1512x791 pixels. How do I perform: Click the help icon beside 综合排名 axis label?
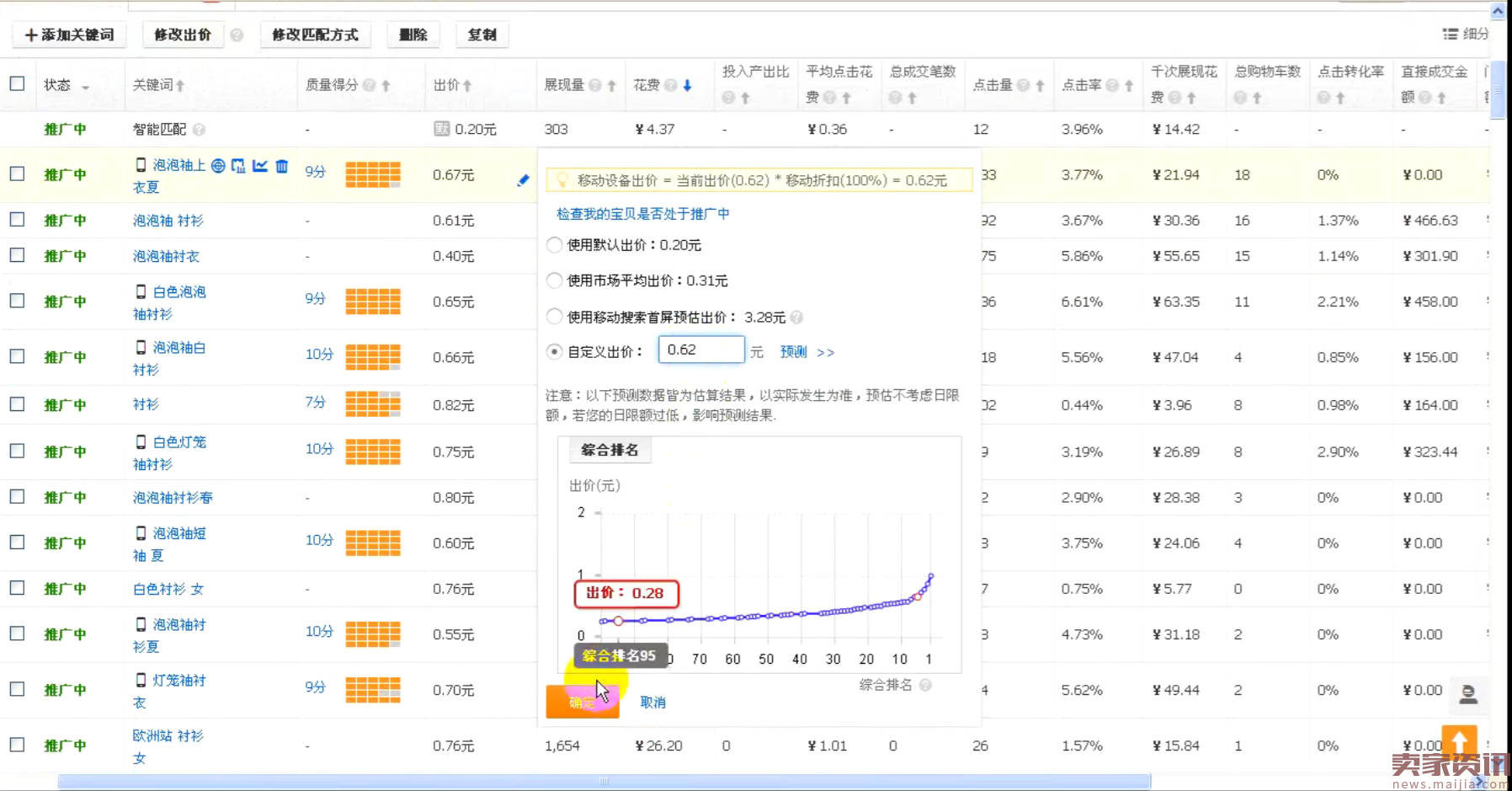point(925,685)
